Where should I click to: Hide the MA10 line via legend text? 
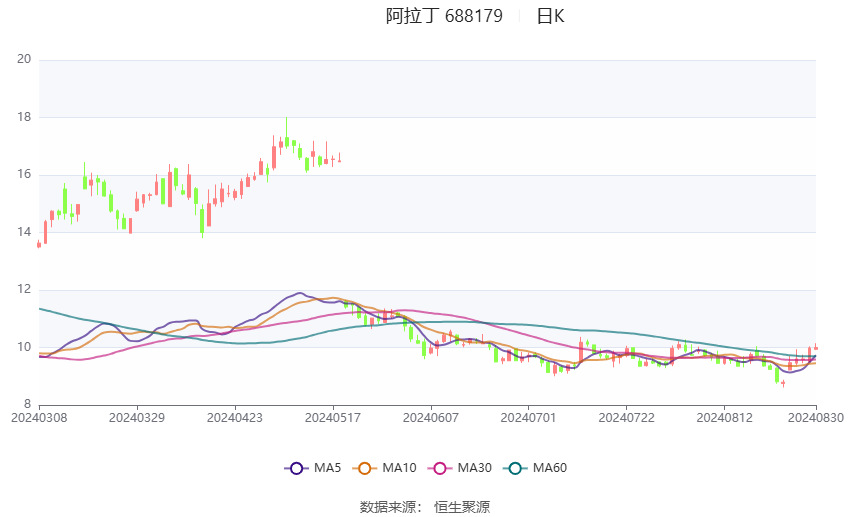point(399,467)
